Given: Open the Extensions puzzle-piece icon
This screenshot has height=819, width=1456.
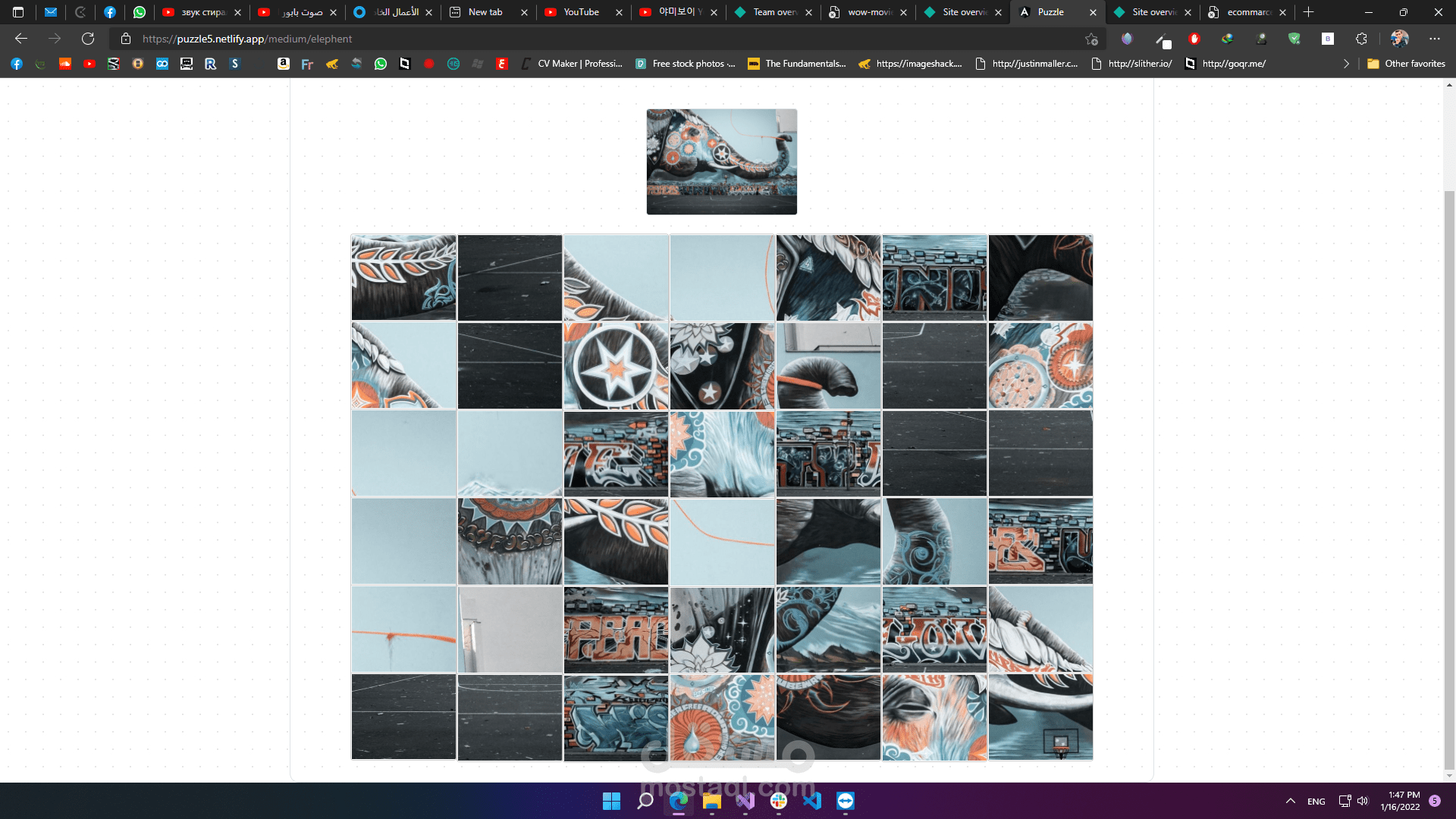Looking at the screenshot, I should pos(1361,39).
